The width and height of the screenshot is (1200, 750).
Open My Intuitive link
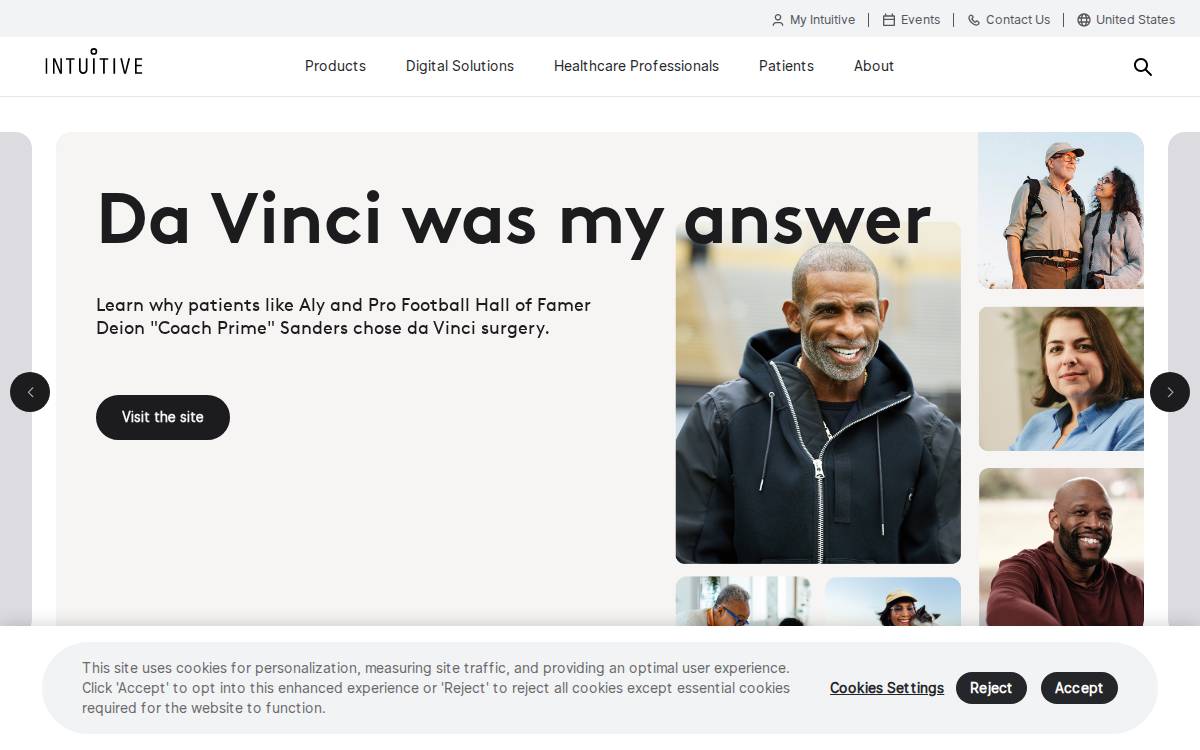pos(813,20)
